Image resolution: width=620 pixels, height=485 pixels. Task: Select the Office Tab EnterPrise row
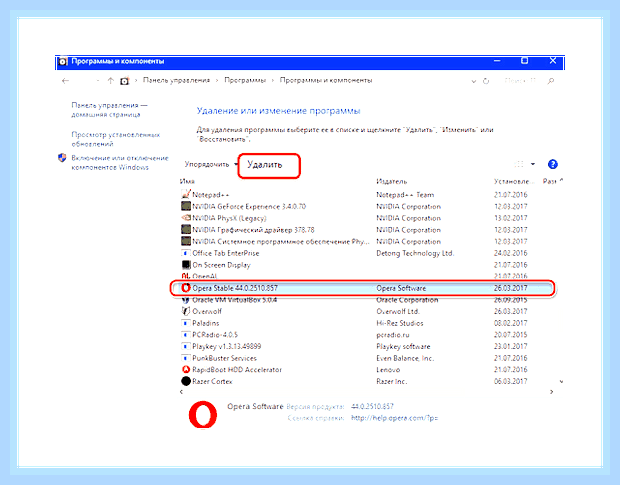[x=354, y=253]
